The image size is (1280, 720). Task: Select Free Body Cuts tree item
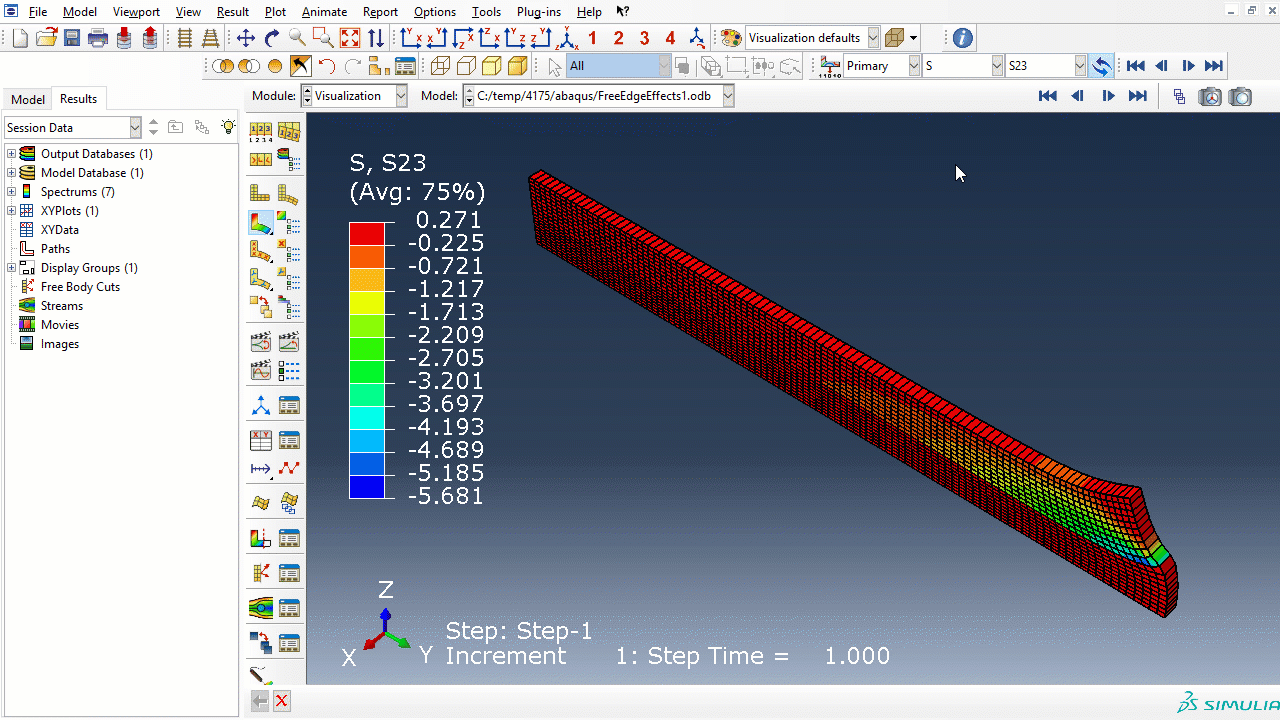tap(80, 287)
